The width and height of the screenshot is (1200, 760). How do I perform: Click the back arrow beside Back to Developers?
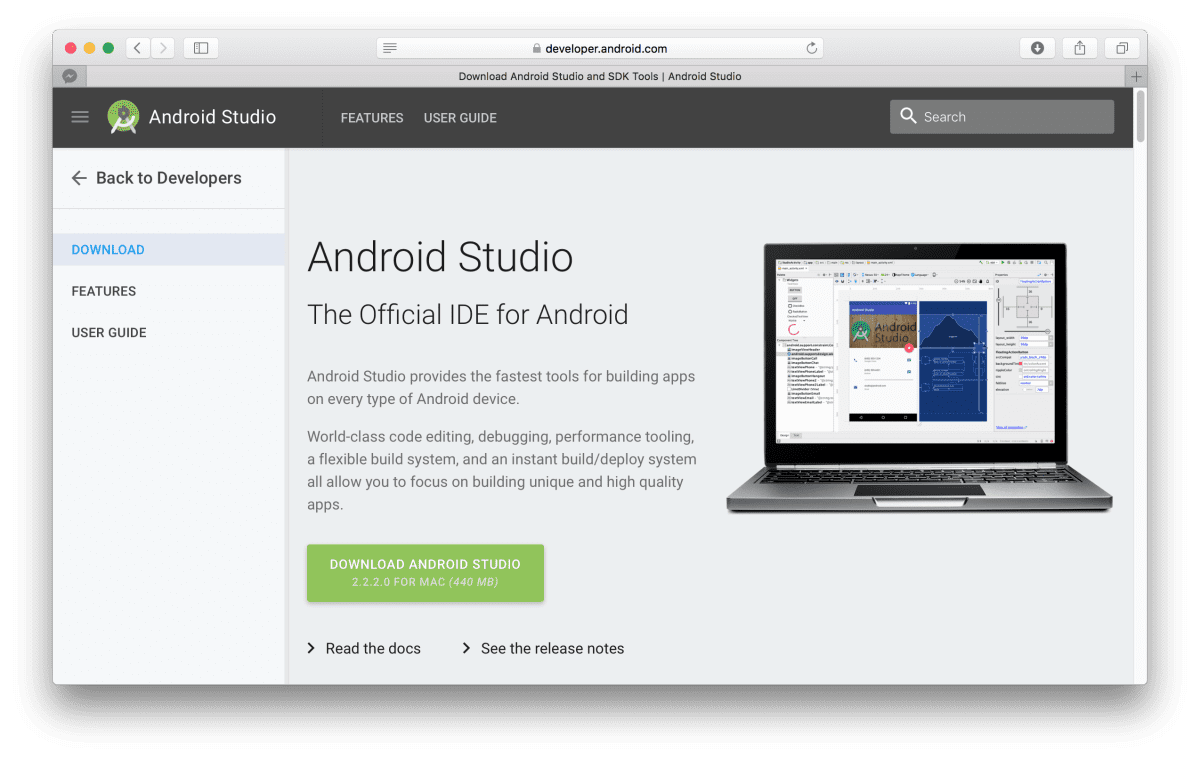(79, 178)
